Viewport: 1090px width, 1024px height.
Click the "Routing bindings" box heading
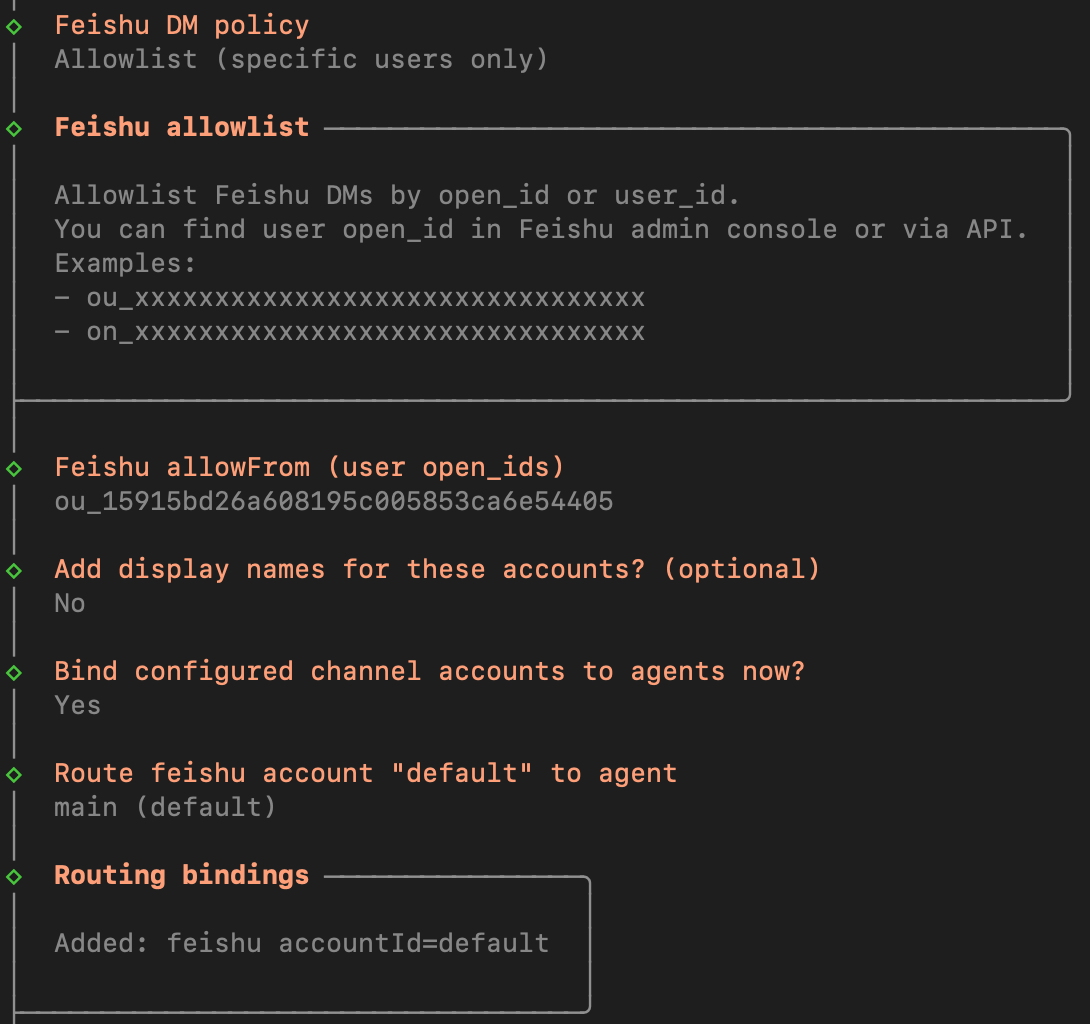tap(182, 875)
